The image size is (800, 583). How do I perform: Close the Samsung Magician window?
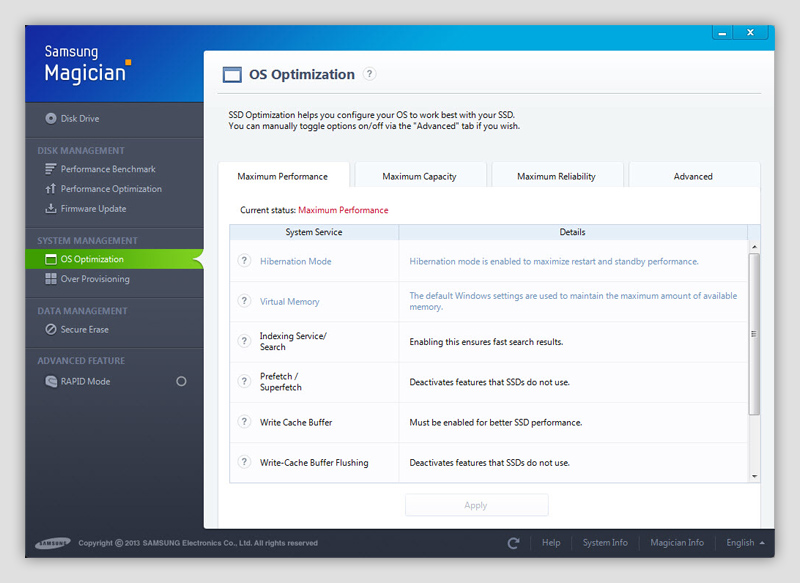(751, 33)
